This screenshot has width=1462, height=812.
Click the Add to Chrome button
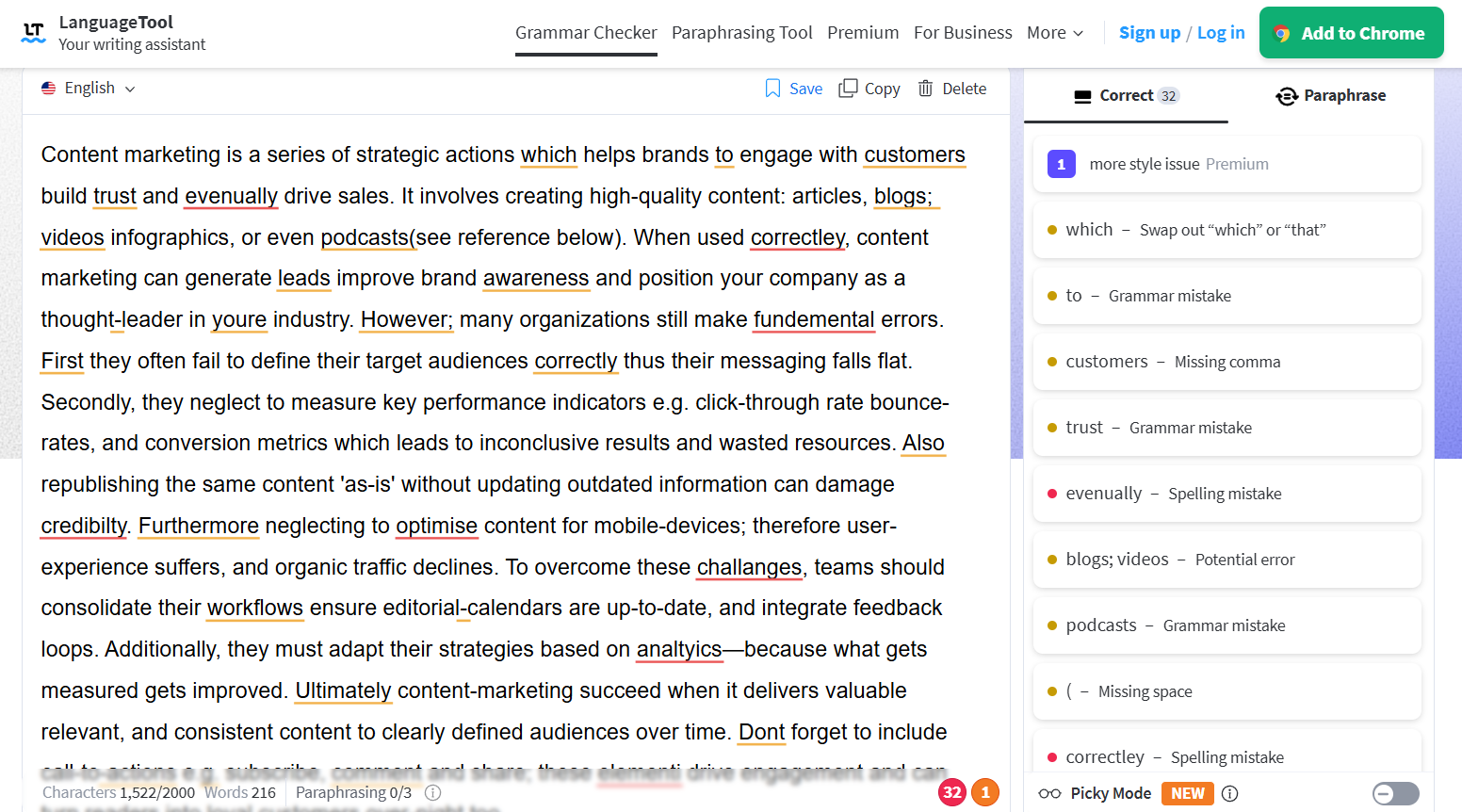tap(1352, 32)
